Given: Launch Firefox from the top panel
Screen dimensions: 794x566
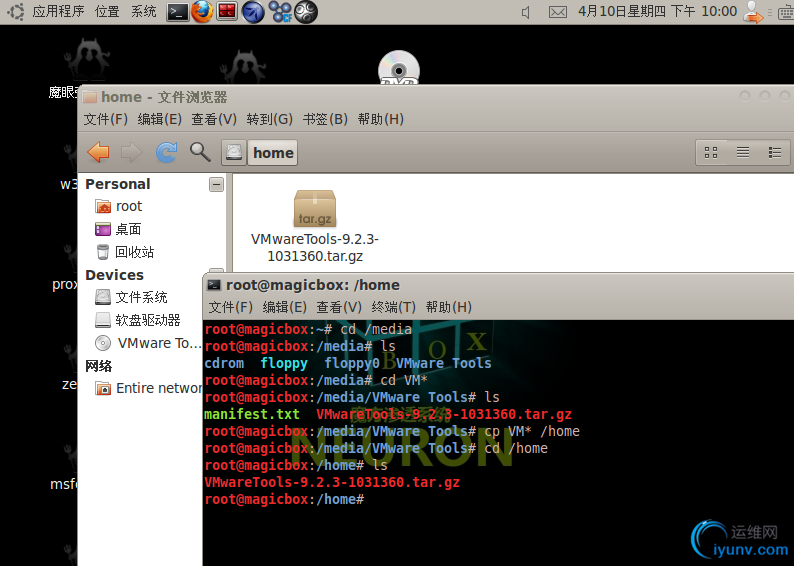Looking at the screenshot, I should (x=202, y=12).
